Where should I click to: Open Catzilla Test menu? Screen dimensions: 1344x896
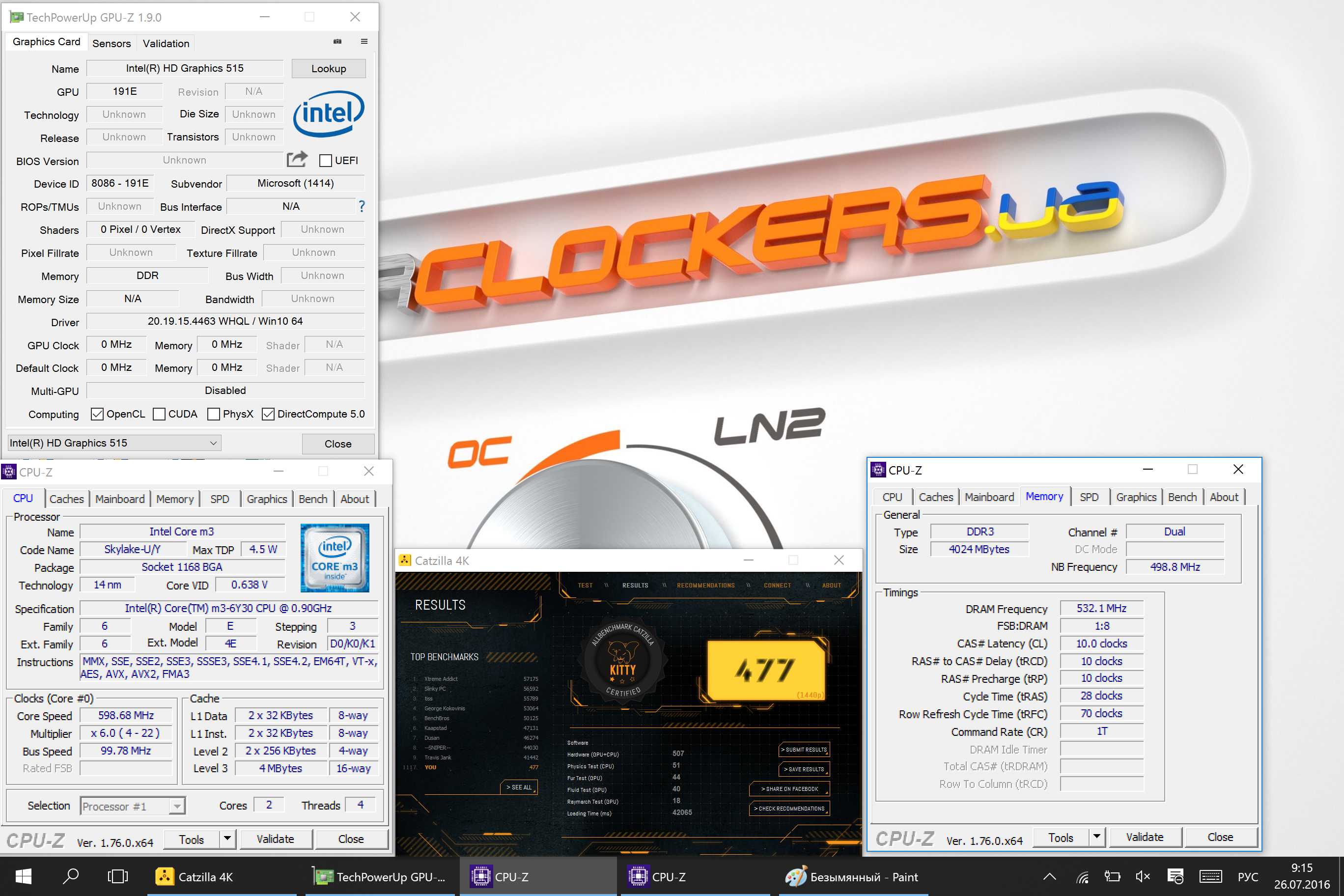585,585
